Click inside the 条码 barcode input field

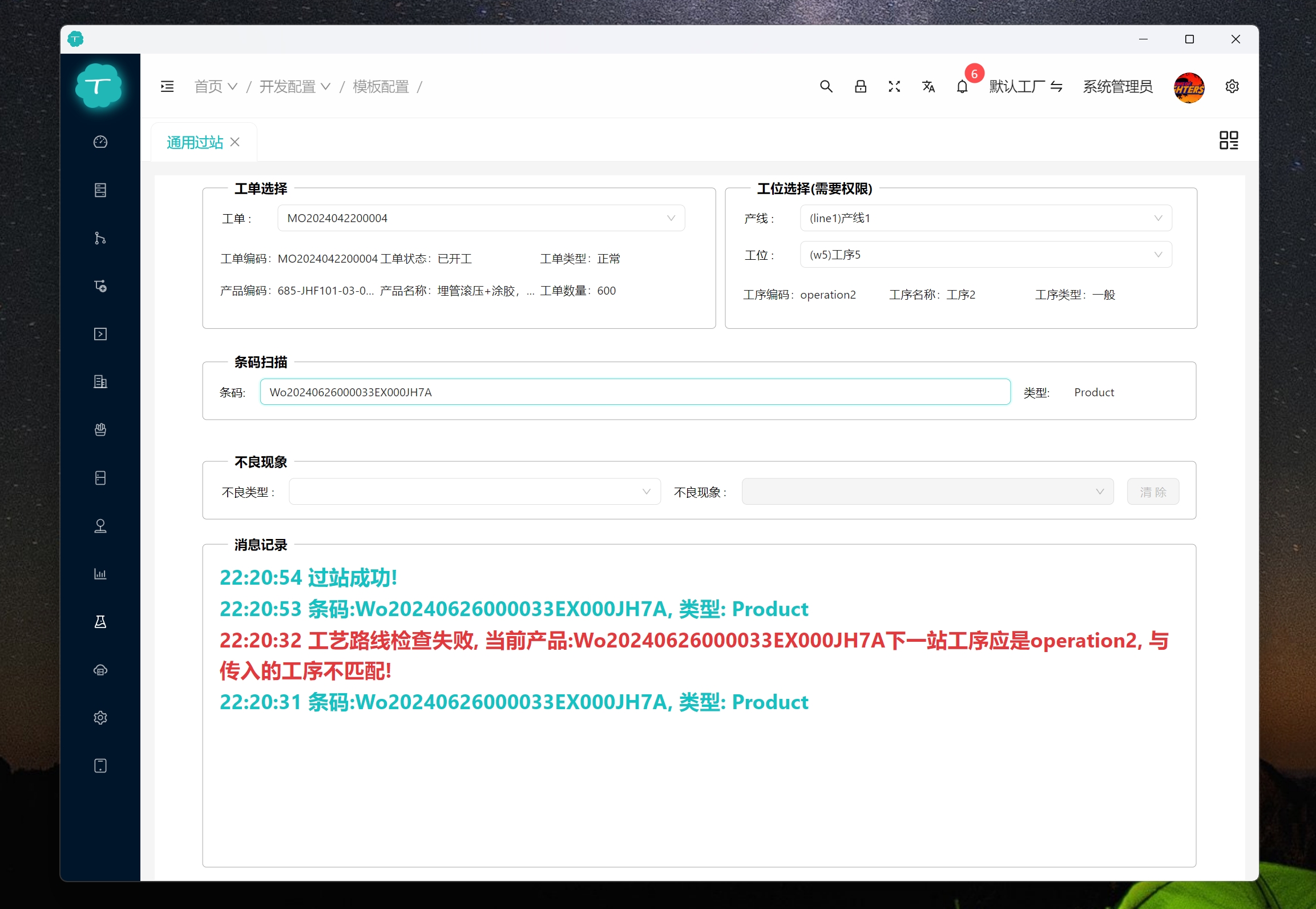pos(635,392)
